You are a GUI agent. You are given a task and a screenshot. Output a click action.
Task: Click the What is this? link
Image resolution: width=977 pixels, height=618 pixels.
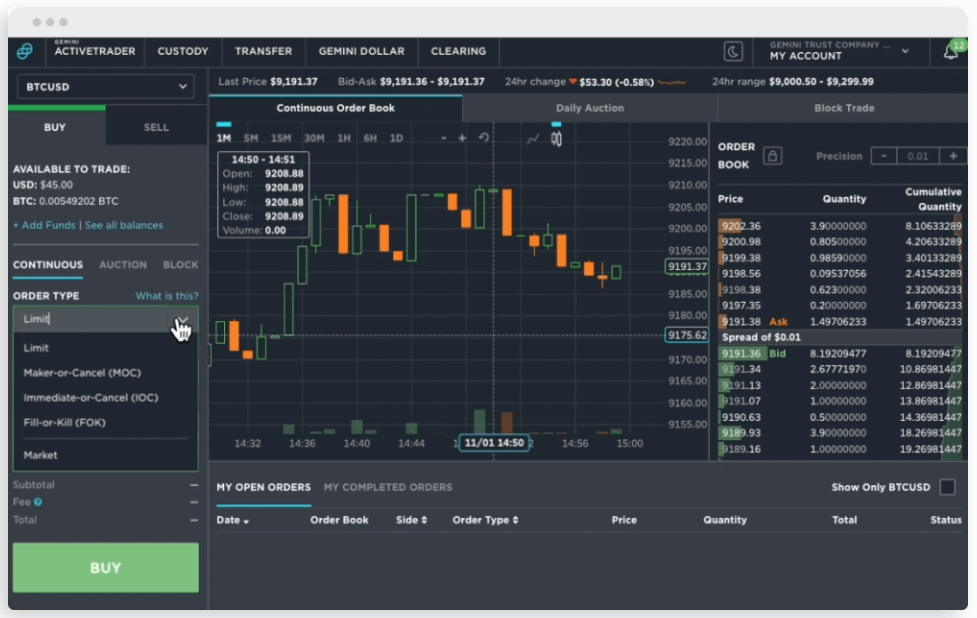[167, 296]
